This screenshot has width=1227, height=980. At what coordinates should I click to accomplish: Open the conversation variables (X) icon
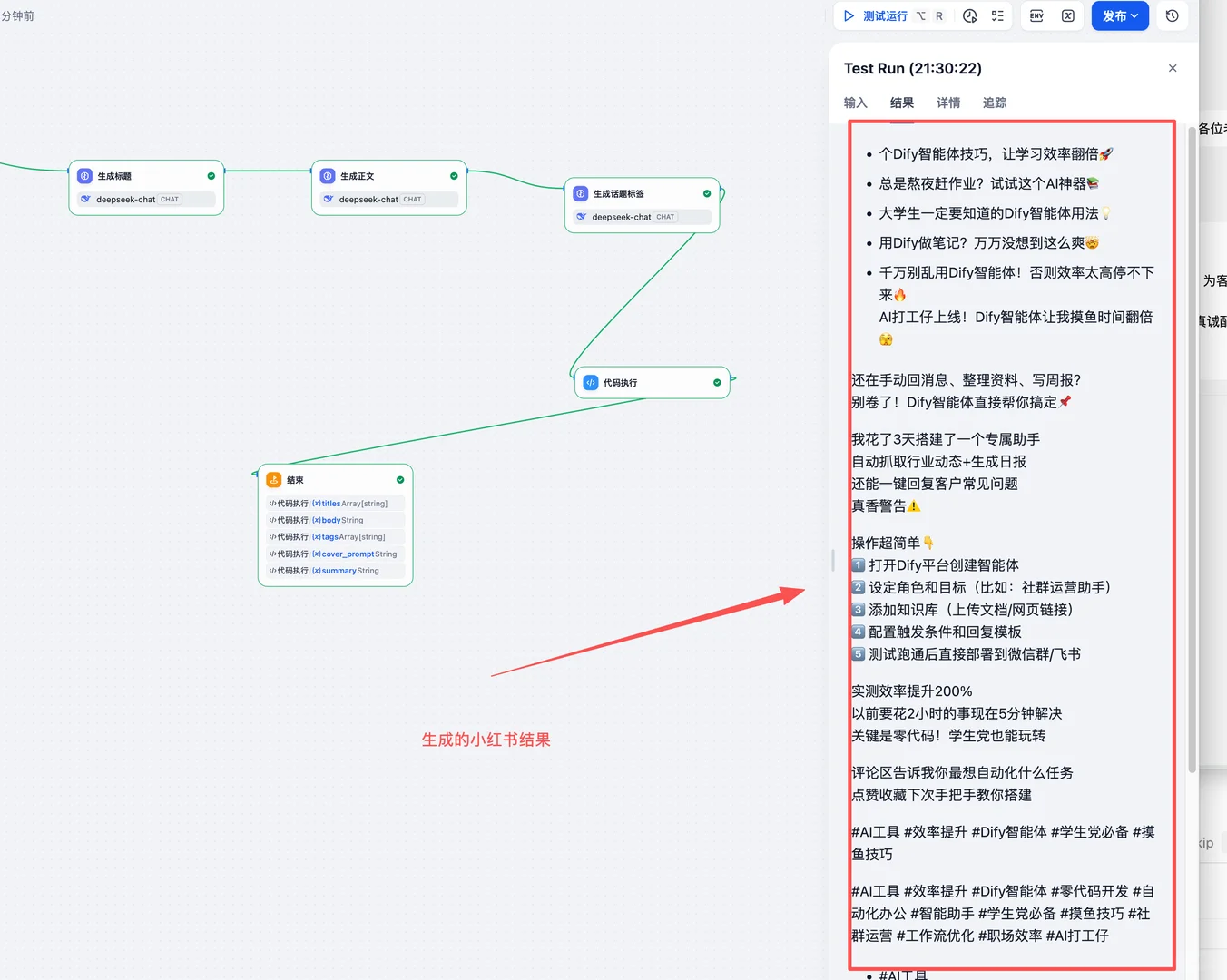click(x=1068, y=16)
